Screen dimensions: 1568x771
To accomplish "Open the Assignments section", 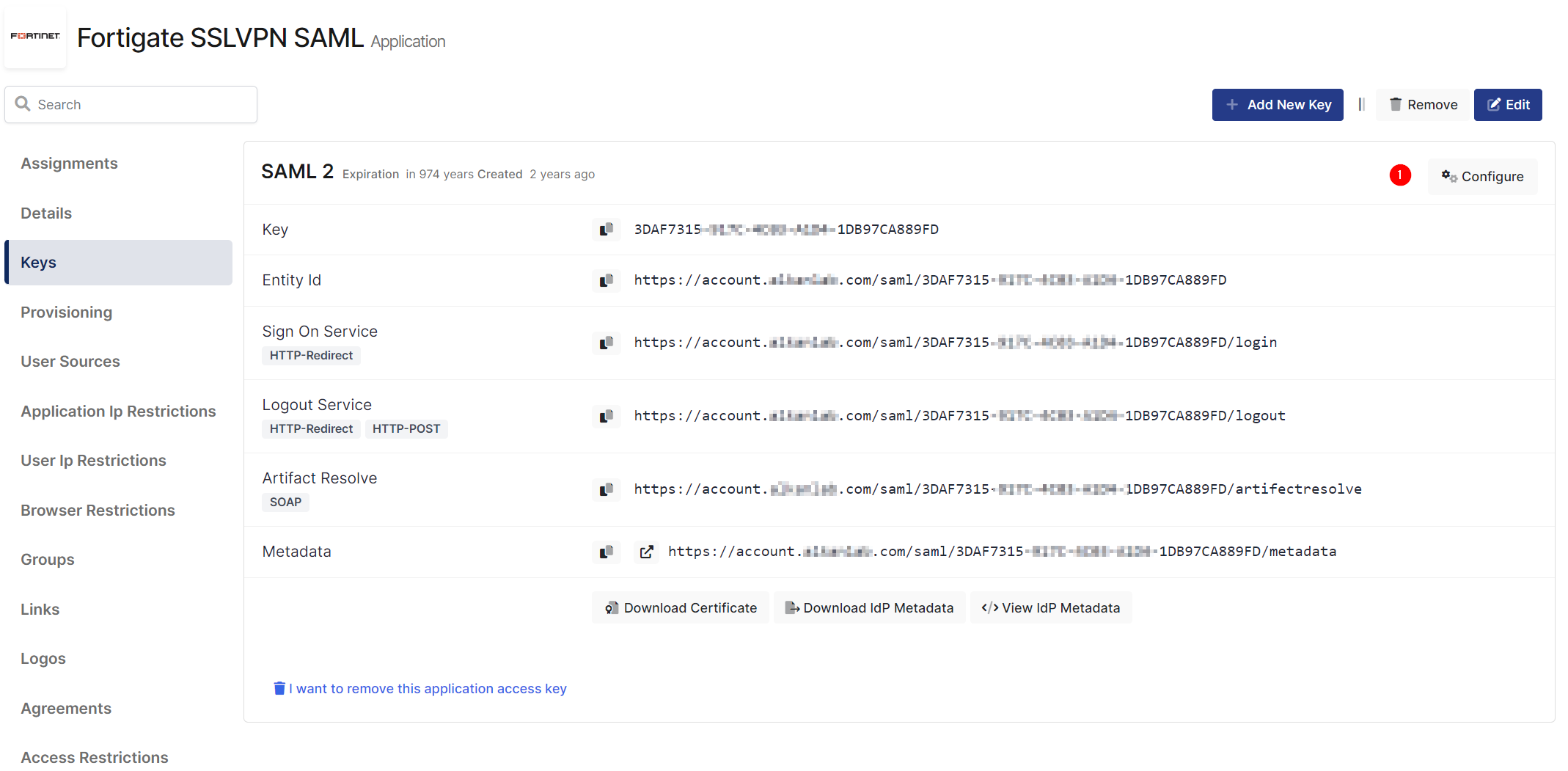I will coord(69,164).
